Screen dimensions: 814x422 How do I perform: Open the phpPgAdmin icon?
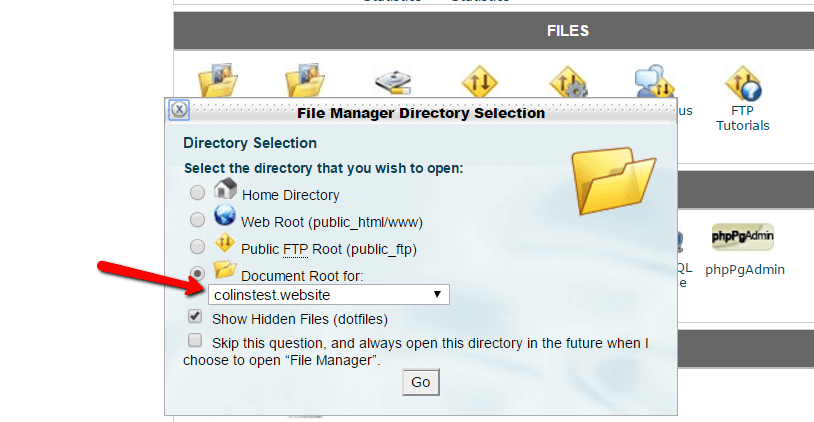pos(743,237)
